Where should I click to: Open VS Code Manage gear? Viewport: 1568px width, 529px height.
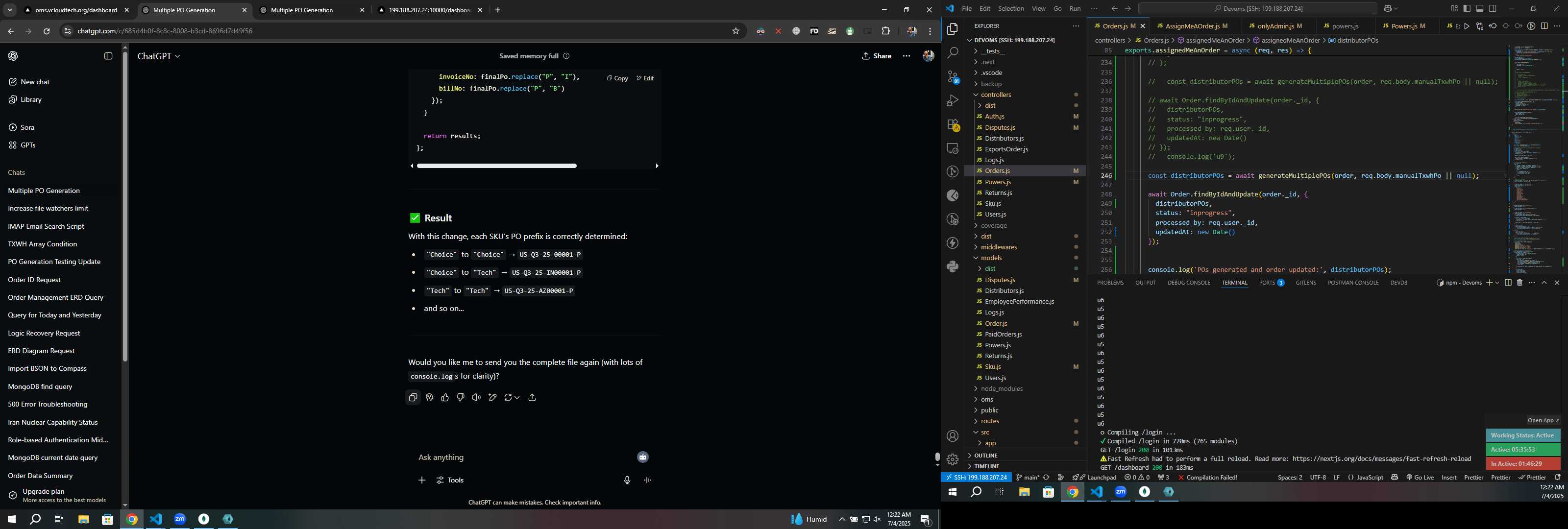pos(953,459)
